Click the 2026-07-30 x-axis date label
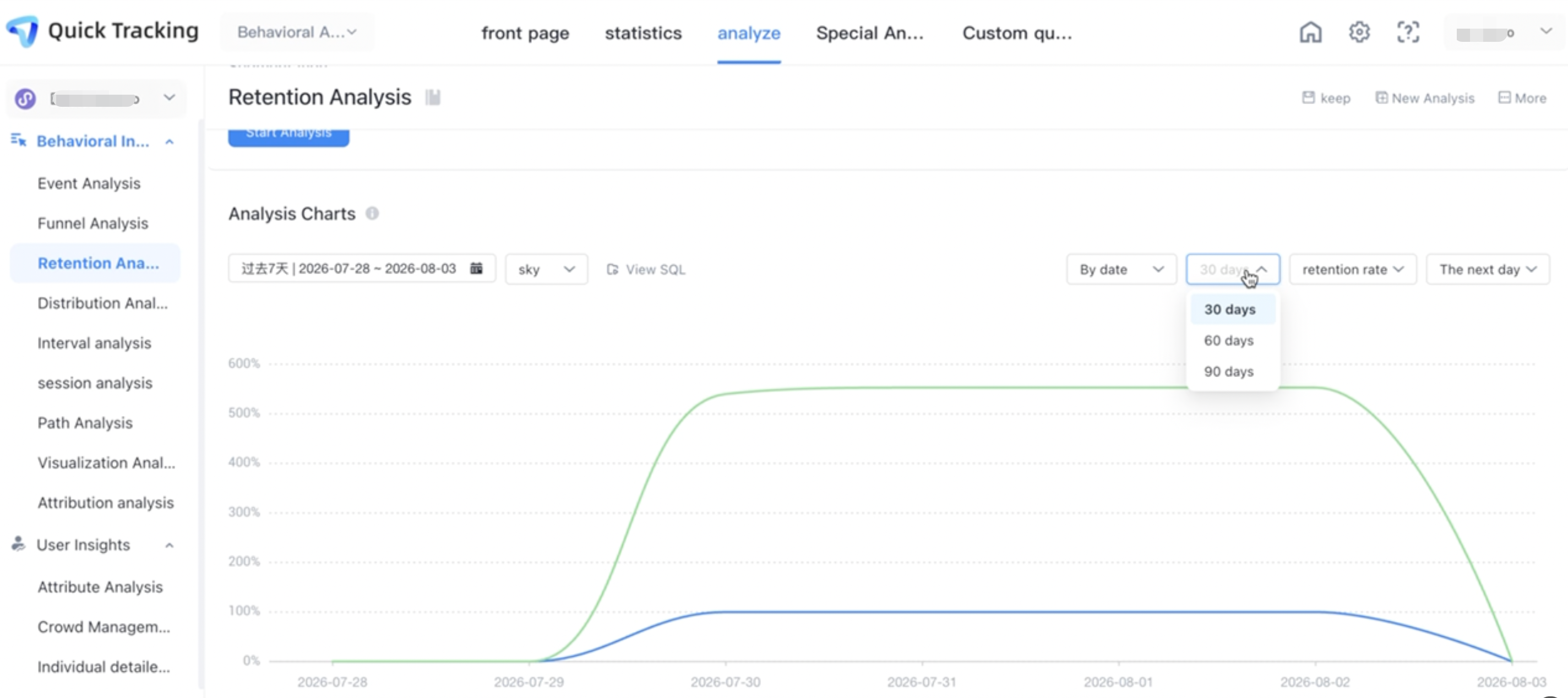The image size is (1568, 698). 725,682
